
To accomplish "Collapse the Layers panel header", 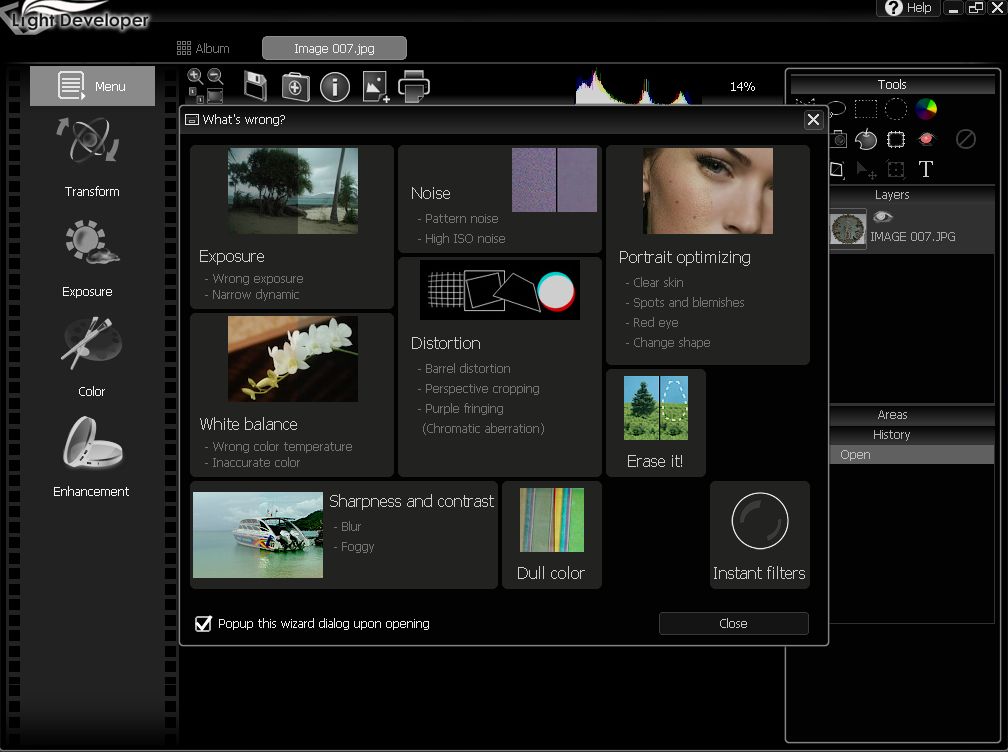I will [891, 194].
